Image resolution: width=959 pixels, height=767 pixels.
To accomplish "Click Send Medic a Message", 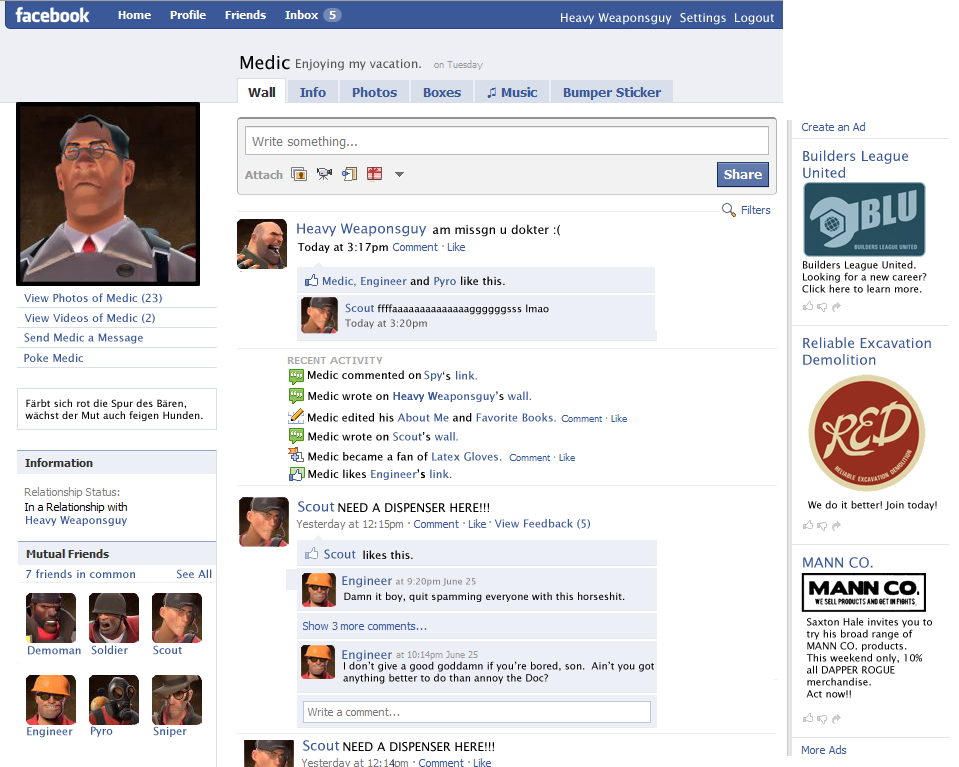I will coord(83,338).
